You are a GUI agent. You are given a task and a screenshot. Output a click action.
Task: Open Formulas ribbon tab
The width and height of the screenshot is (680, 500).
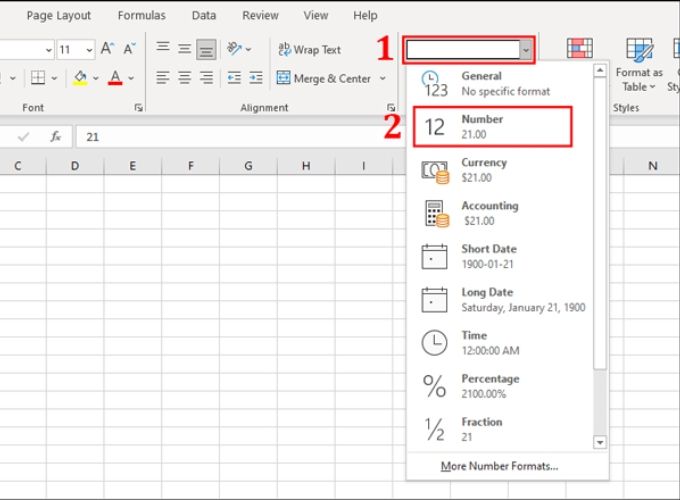142,16
